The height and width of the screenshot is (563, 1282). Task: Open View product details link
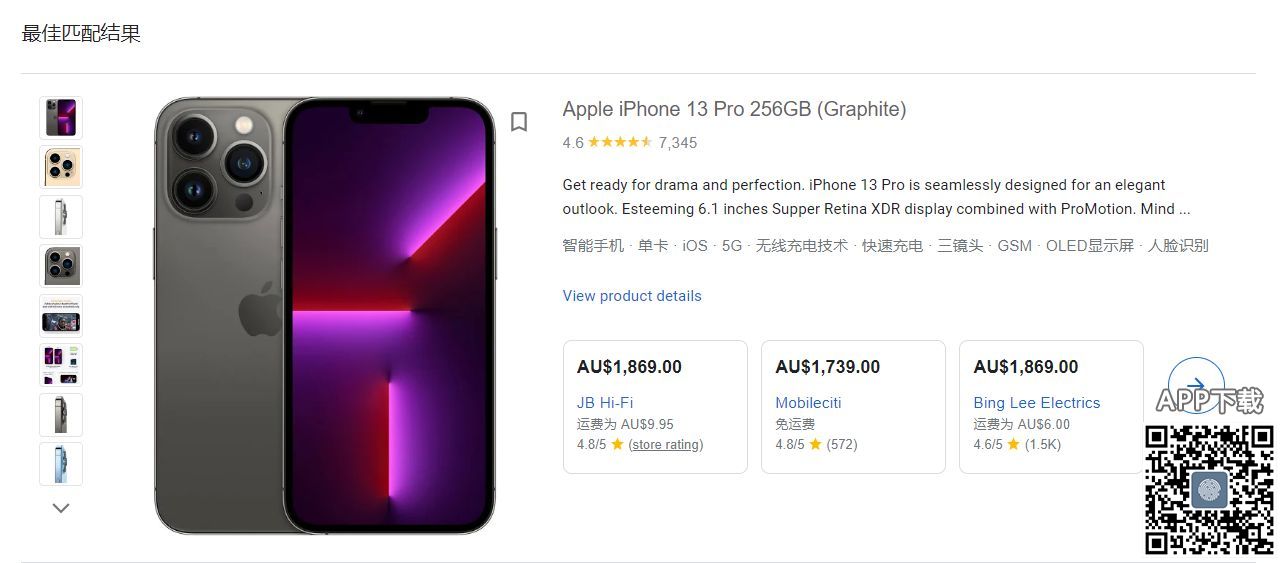[632, 296]
